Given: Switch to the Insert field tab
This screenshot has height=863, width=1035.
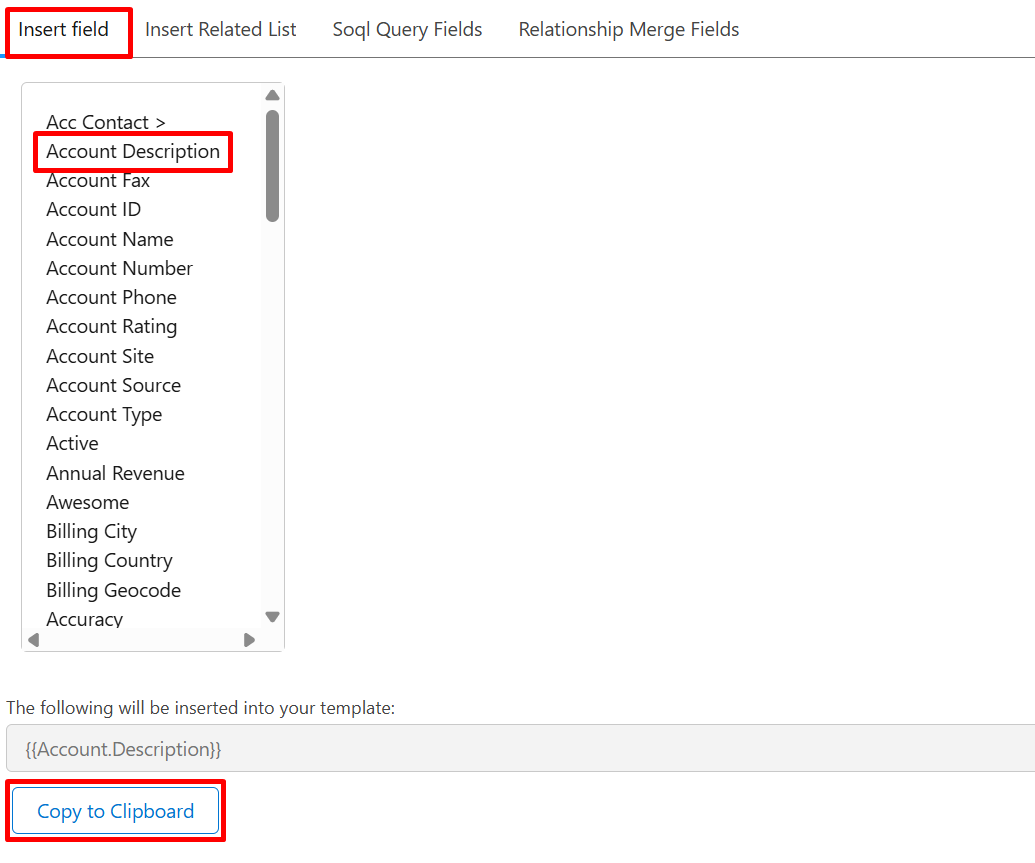Looking at the screenshot, I should (64, 30).
